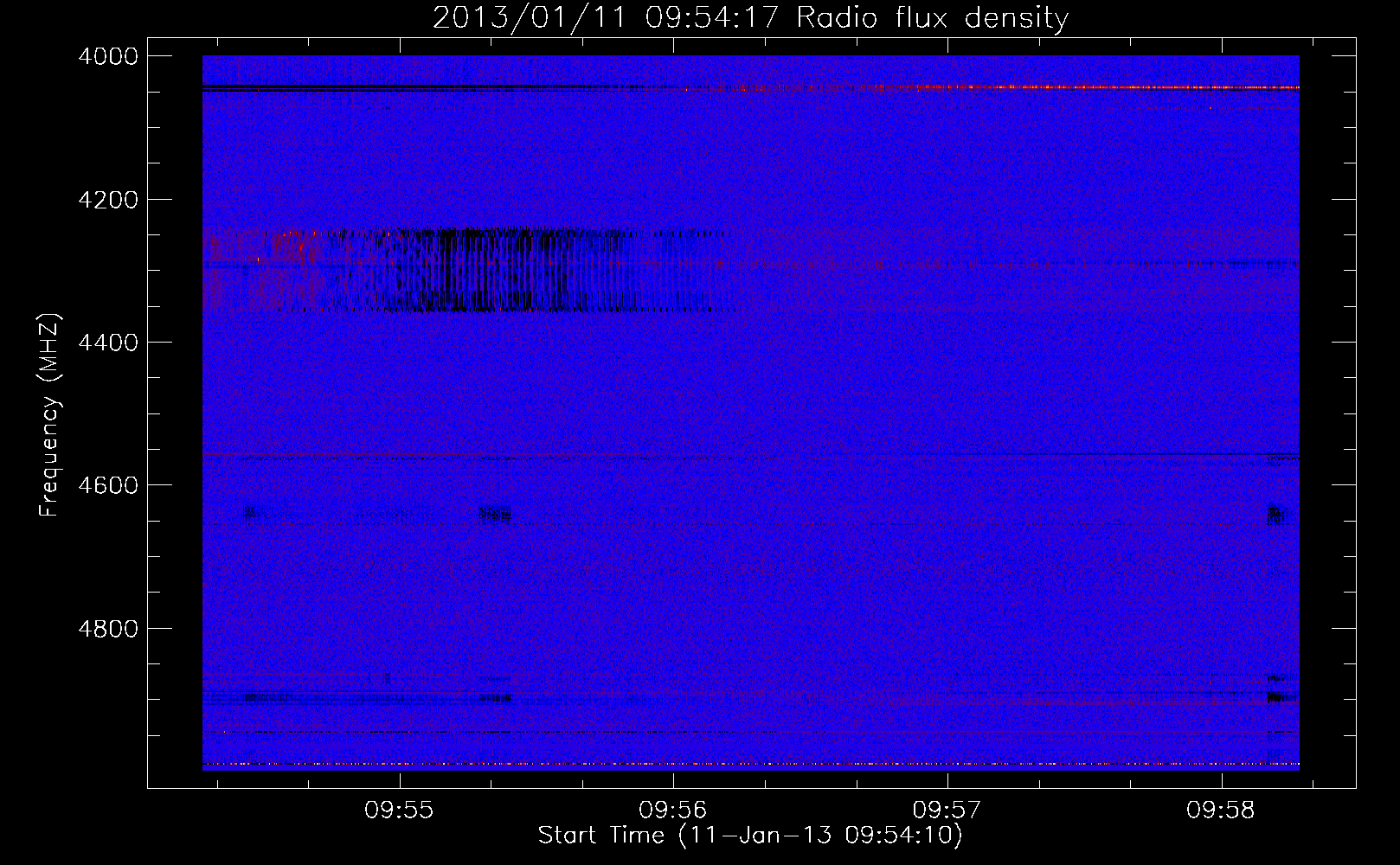Click the "Start Time (11-Jan-13 09:54:10)" label
Screen dimensions: 1400x865
749,836
